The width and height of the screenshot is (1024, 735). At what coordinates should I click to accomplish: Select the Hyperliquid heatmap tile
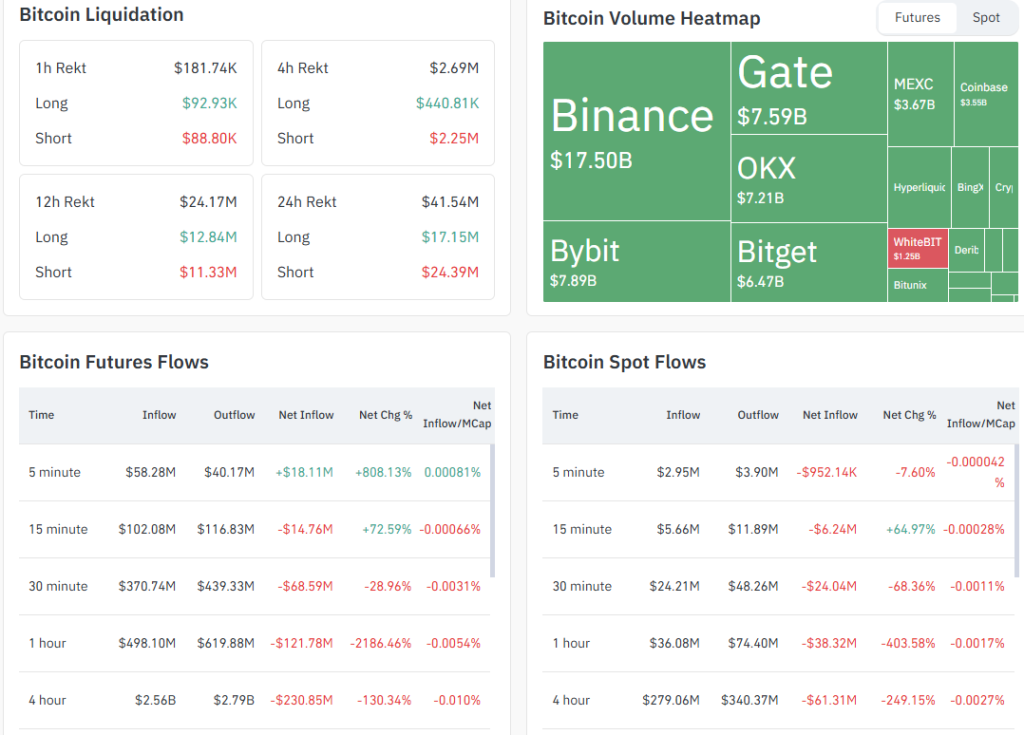tap(917, 186)
